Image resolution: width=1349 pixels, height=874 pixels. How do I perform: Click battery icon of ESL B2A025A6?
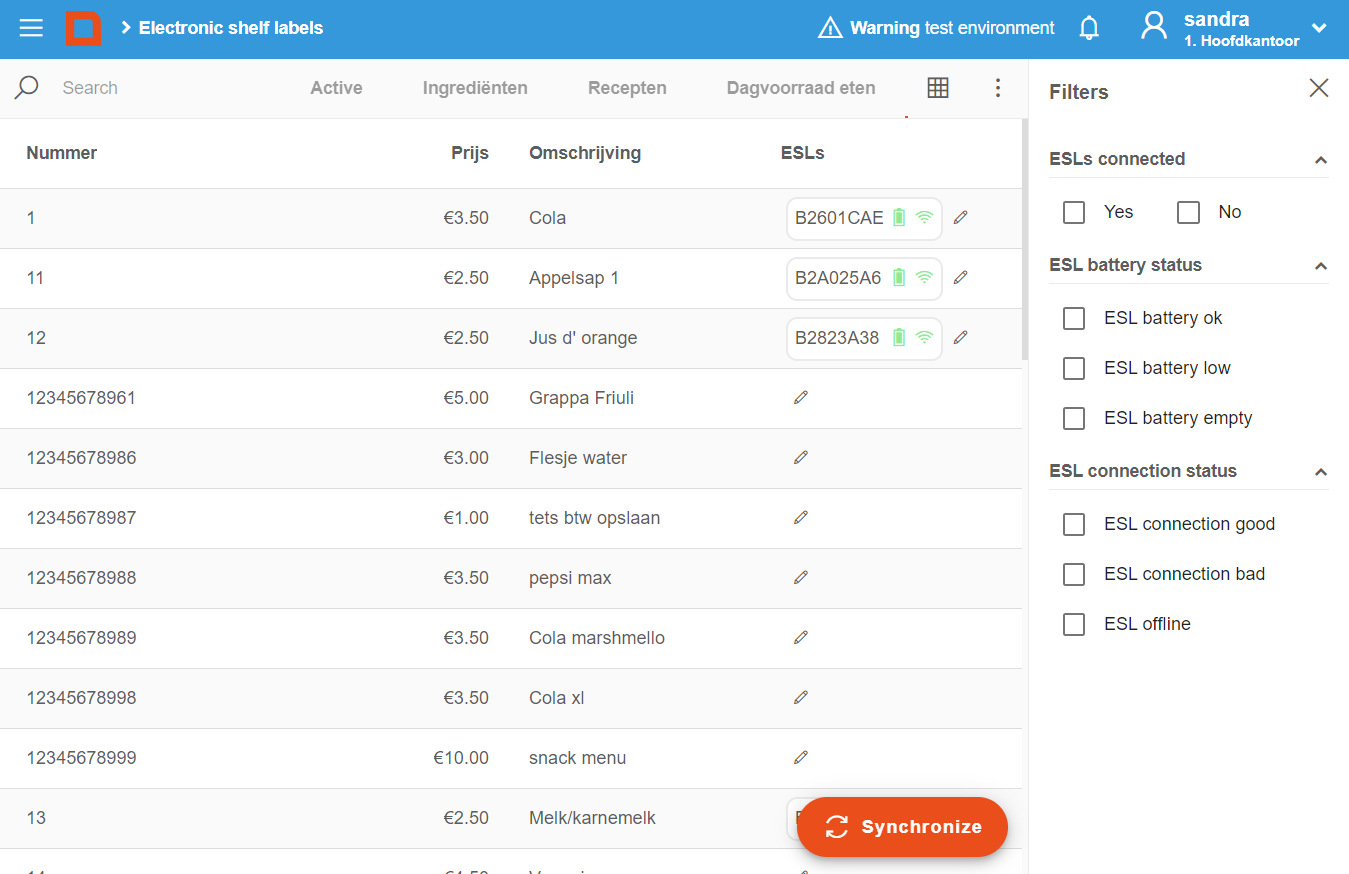[x=899, y=277]
